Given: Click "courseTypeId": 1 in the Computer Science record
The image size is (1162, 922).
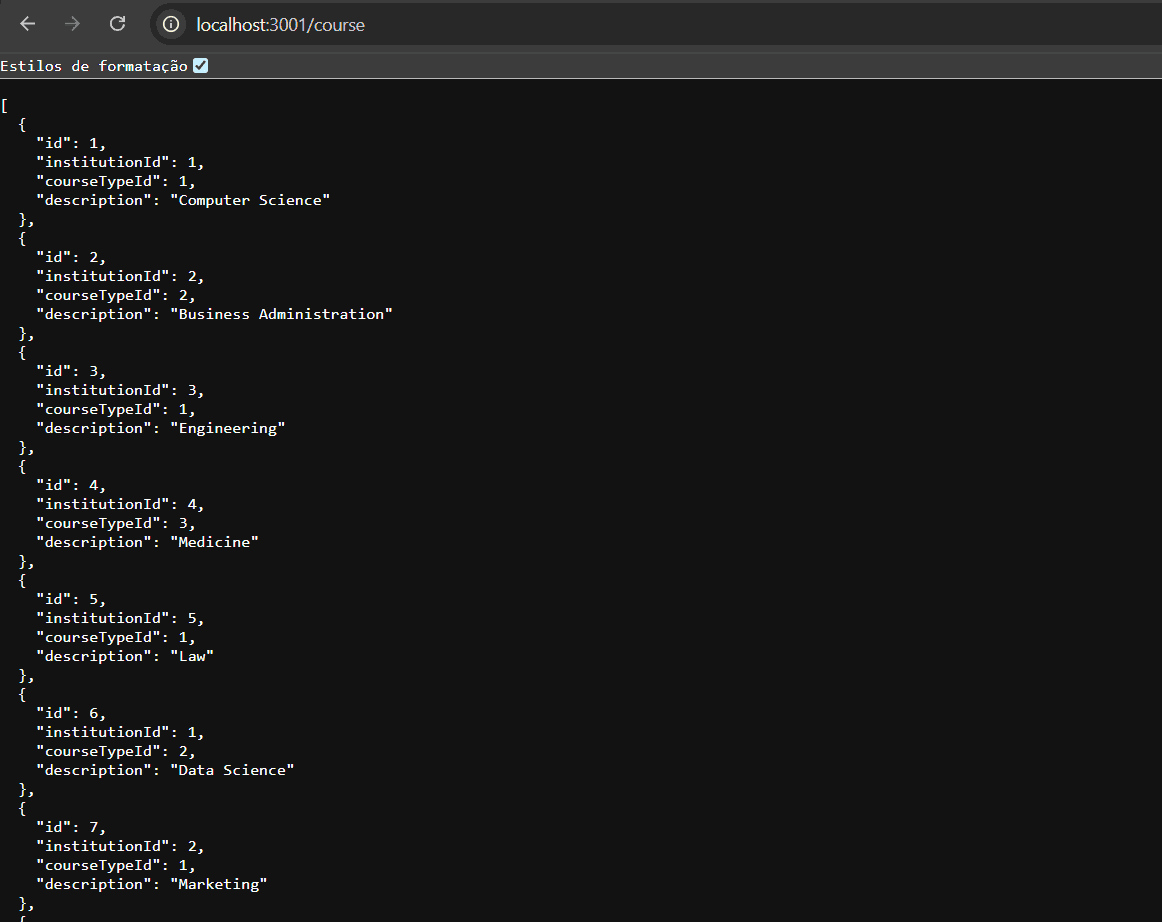Looking at the screenshot, I should click(116, 182).
